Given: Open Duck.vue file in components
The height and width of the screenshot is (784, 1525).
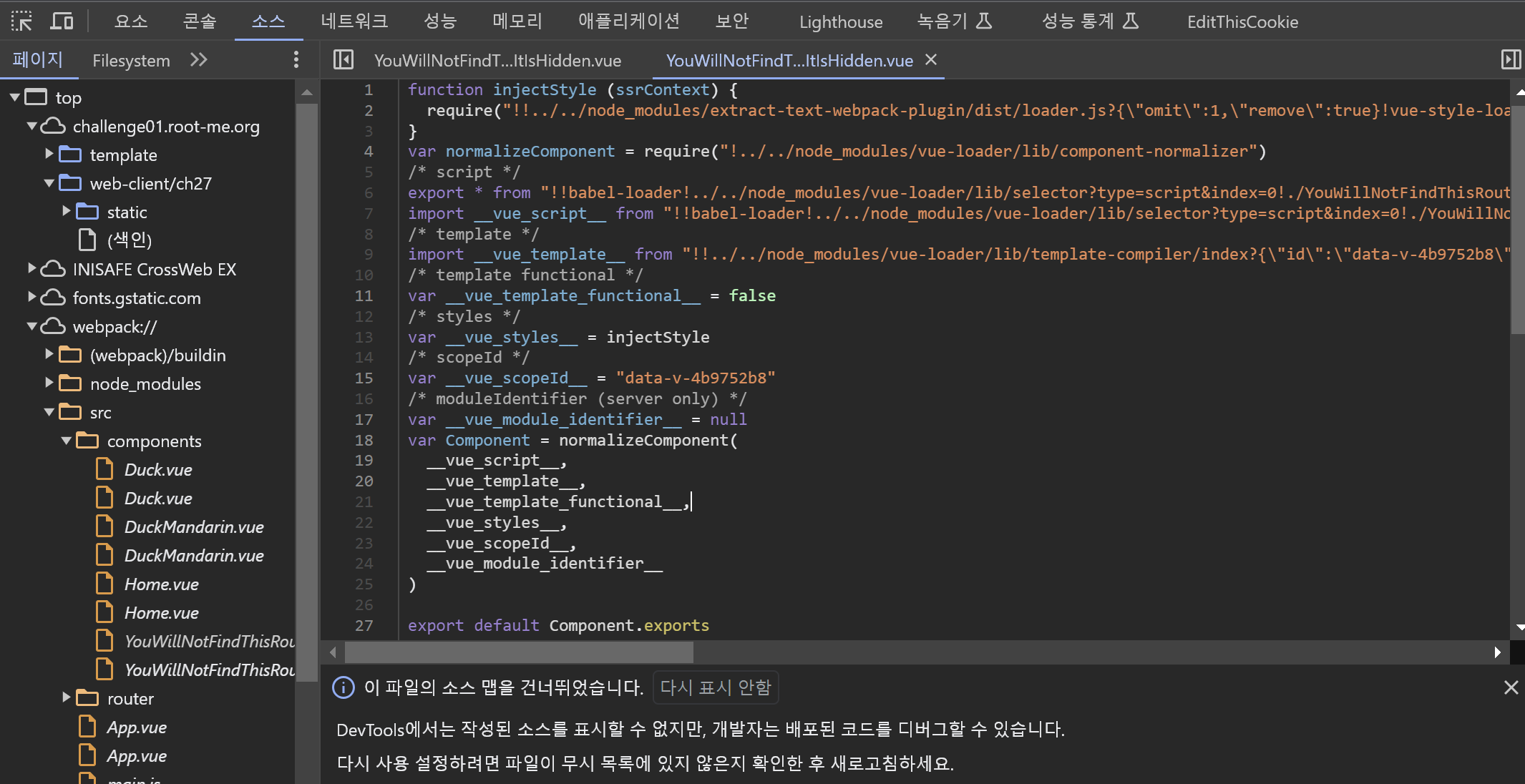Looking at the screenshot, I should pyautogui.click(x=158, y=470).
